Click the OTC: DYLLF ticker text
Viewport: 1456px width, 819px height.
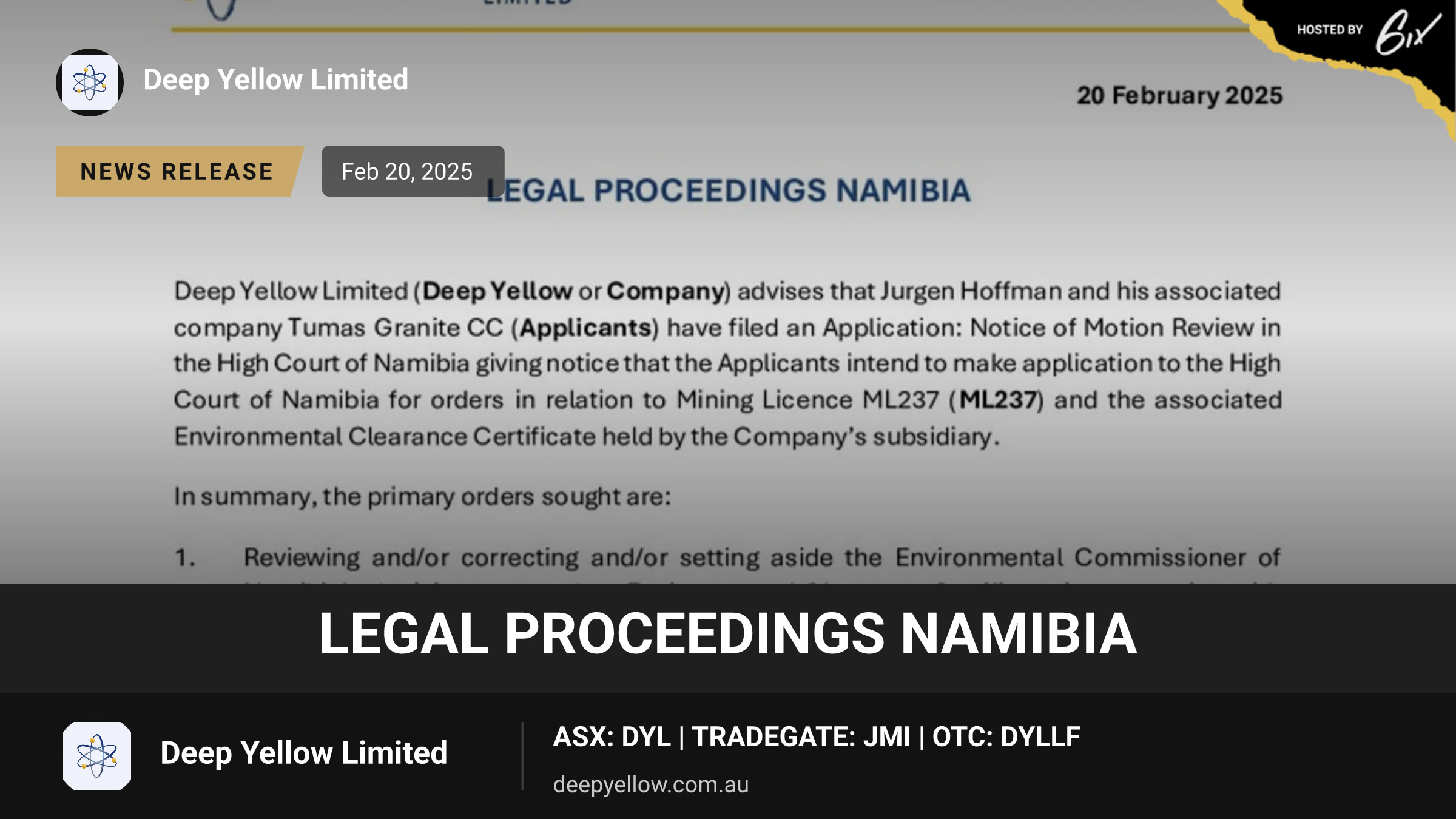point(1006,736)
